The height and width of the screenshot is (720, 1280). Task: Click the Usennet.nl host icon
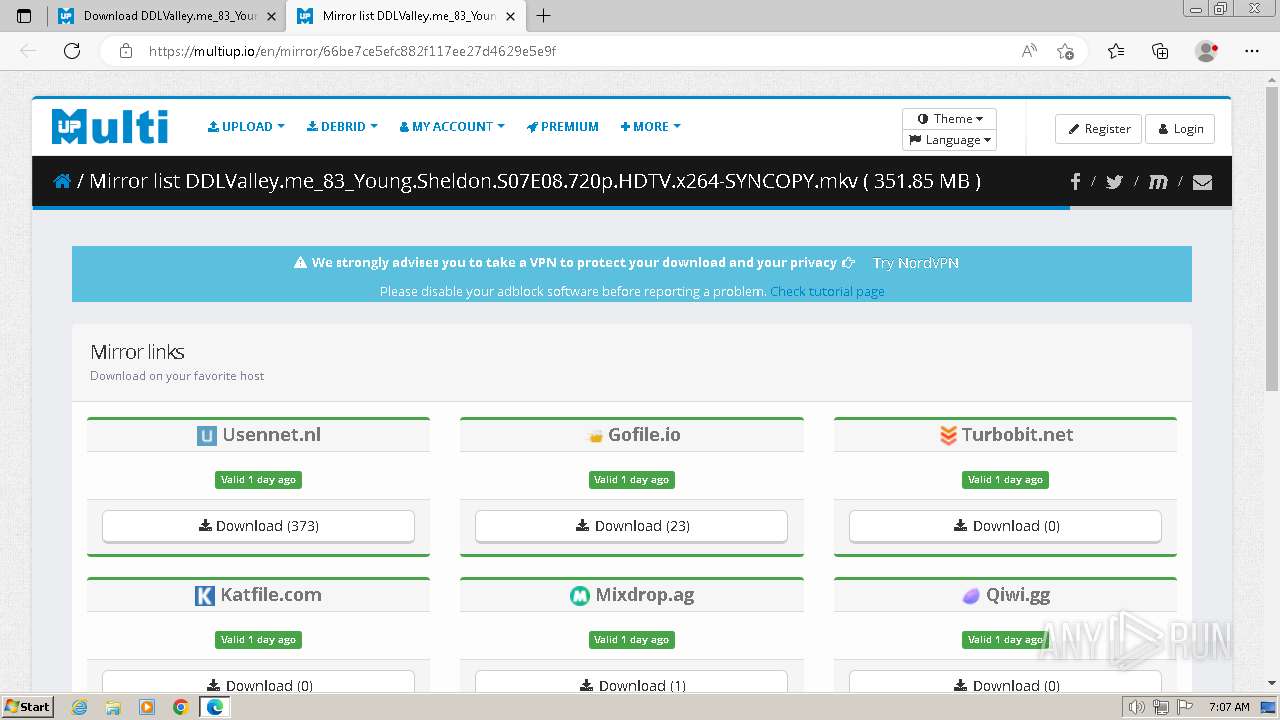(x=206, y=435)
